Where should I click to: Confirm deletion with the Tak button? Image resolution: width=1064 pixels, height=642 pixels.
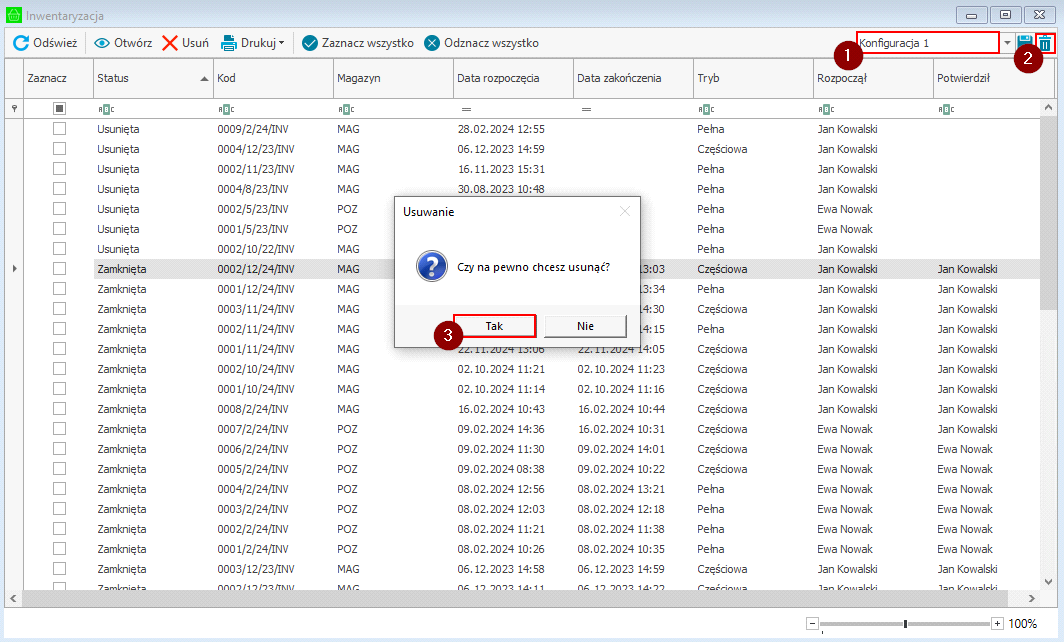[495, 326]
